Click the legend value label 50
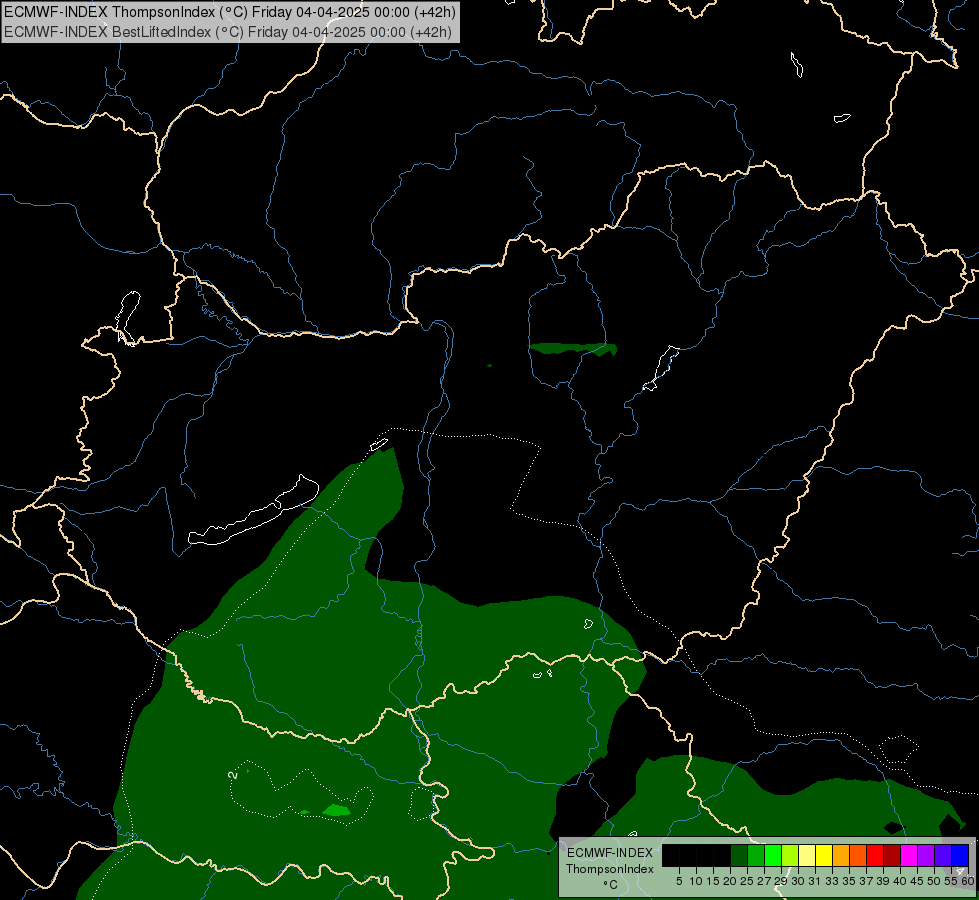 tap(934, 881)
